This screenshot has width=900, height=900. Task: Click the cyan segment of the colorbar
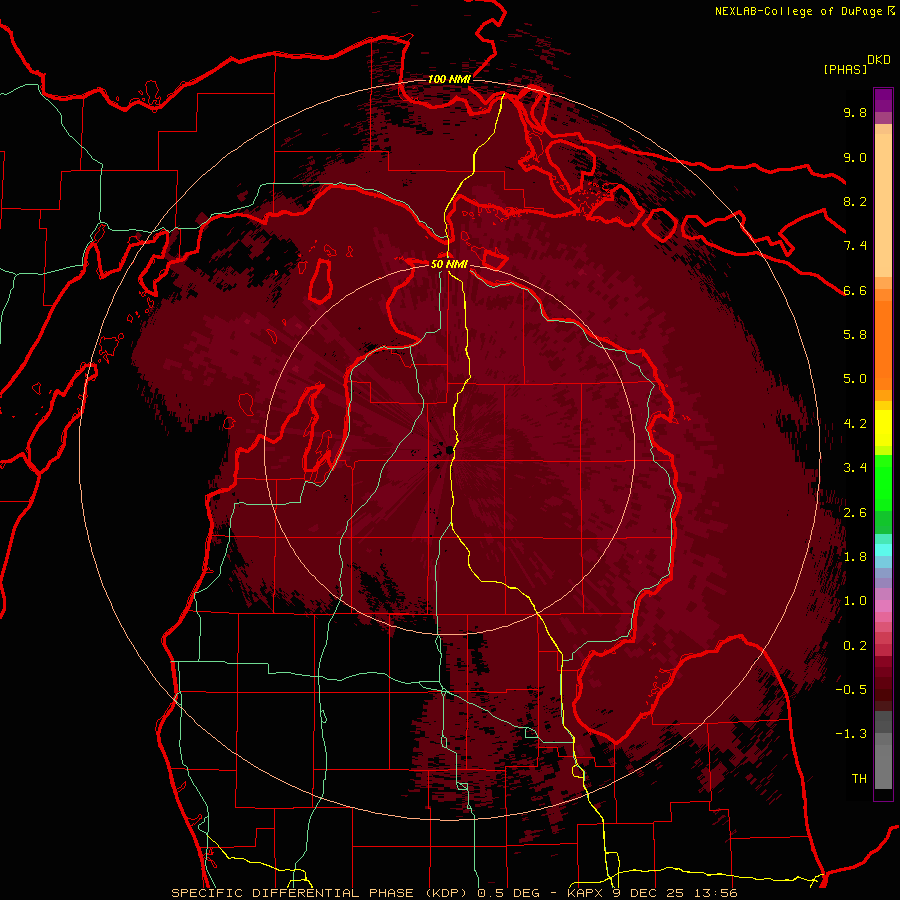coord(883,549)
